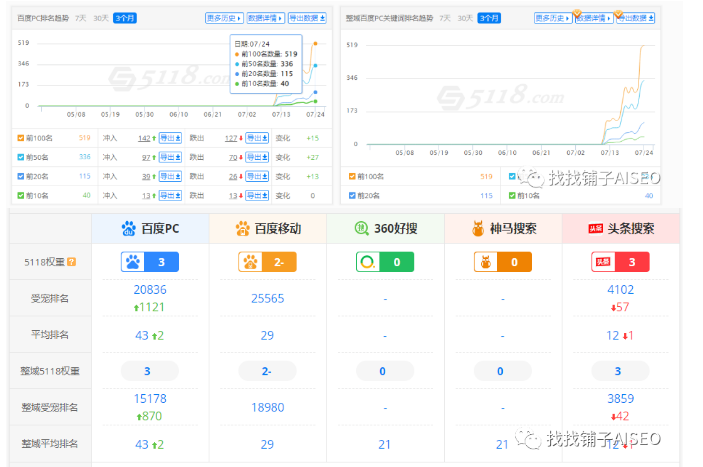Open 数据详情 dropdown in 百度PC排名趋势 panel

(265, 18)
